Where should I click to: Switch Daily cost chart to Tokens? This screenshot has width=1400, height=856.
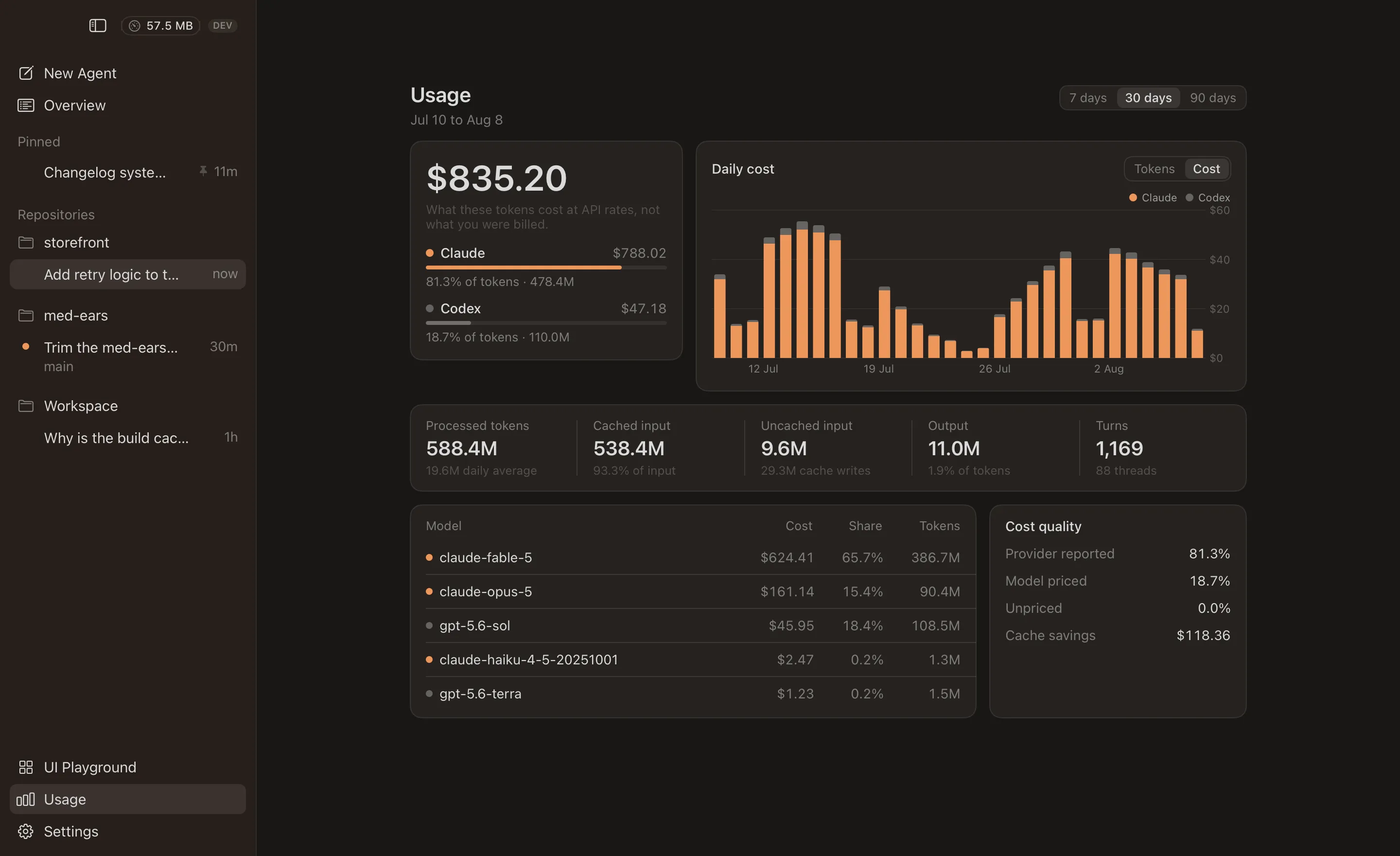click(1154, 169)
